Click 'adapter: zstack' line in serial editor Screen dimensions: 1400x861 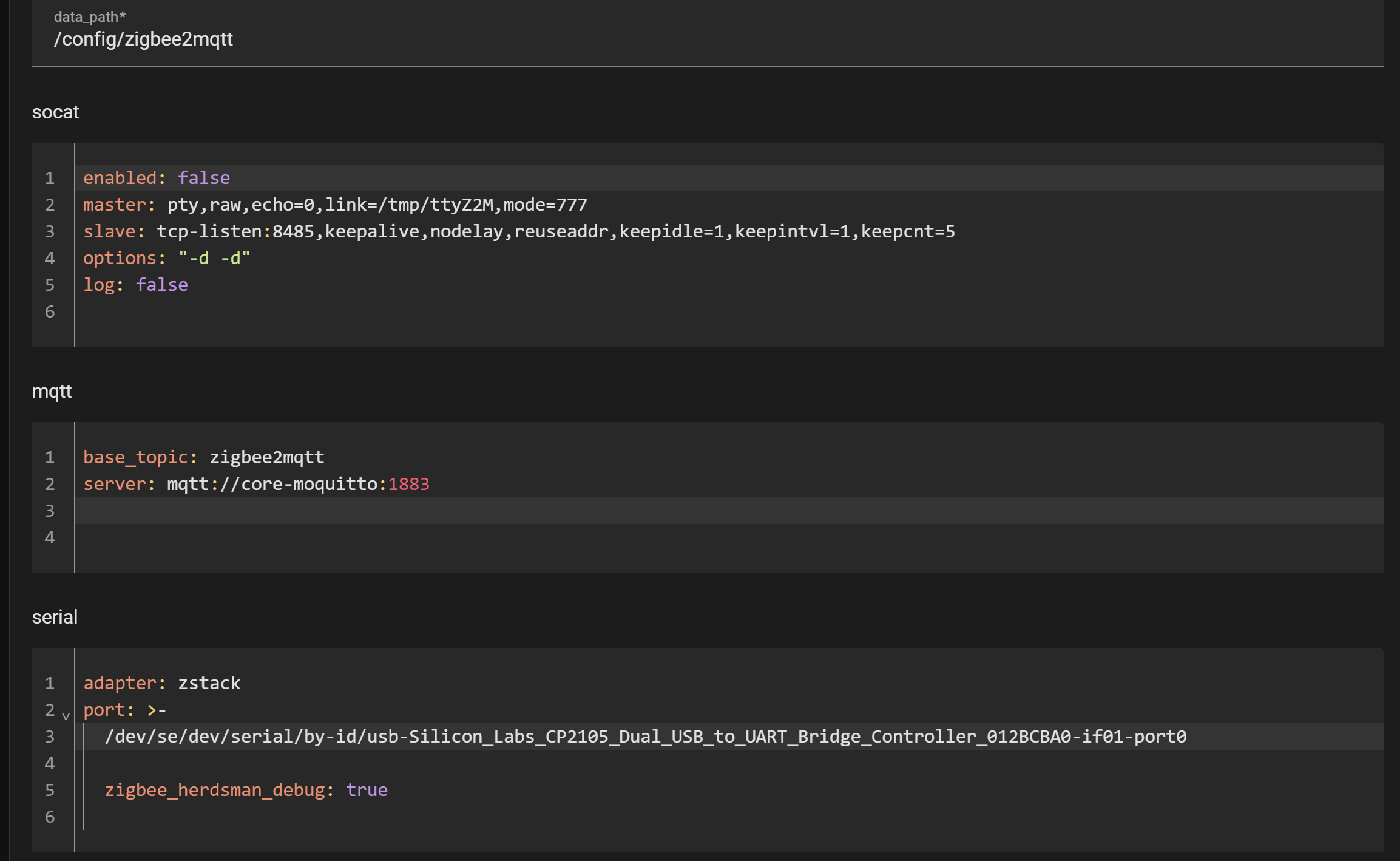click(161, 683)
